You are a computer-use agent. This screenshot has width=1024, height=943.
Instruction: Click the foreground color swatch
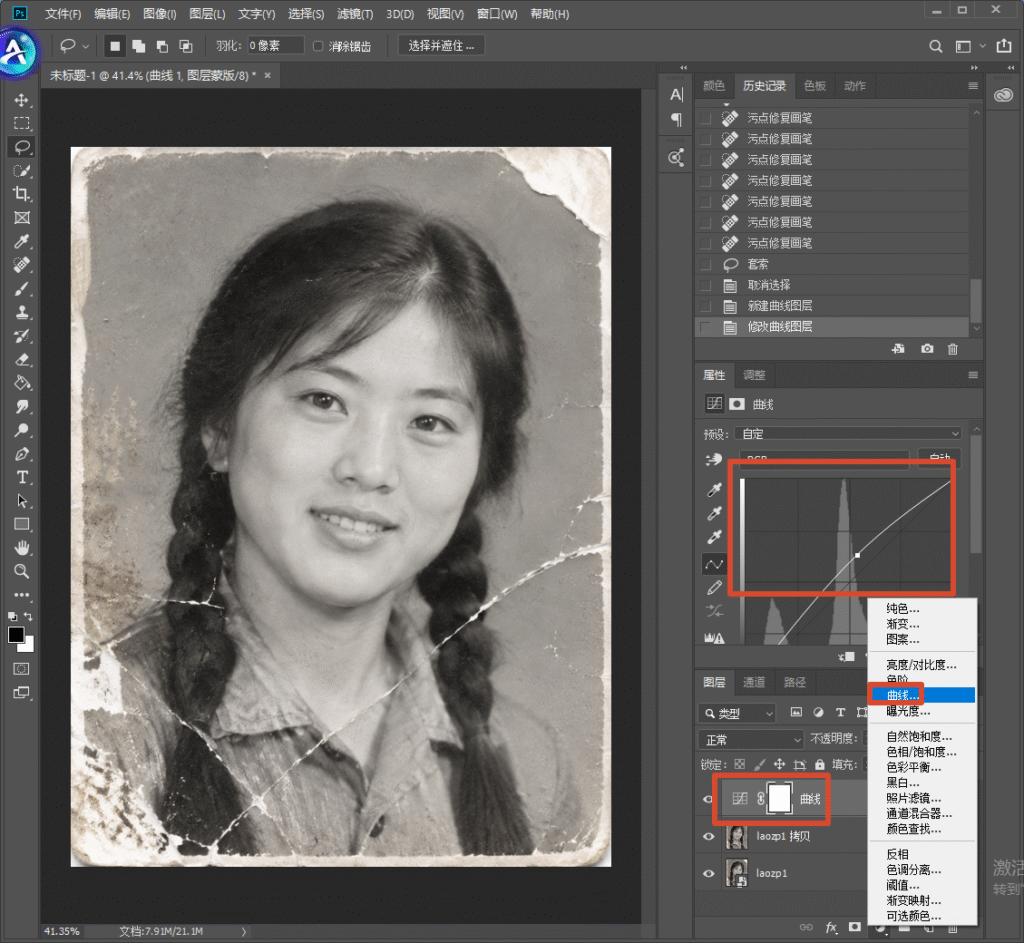pyautogui.click(x=16, y=635)
